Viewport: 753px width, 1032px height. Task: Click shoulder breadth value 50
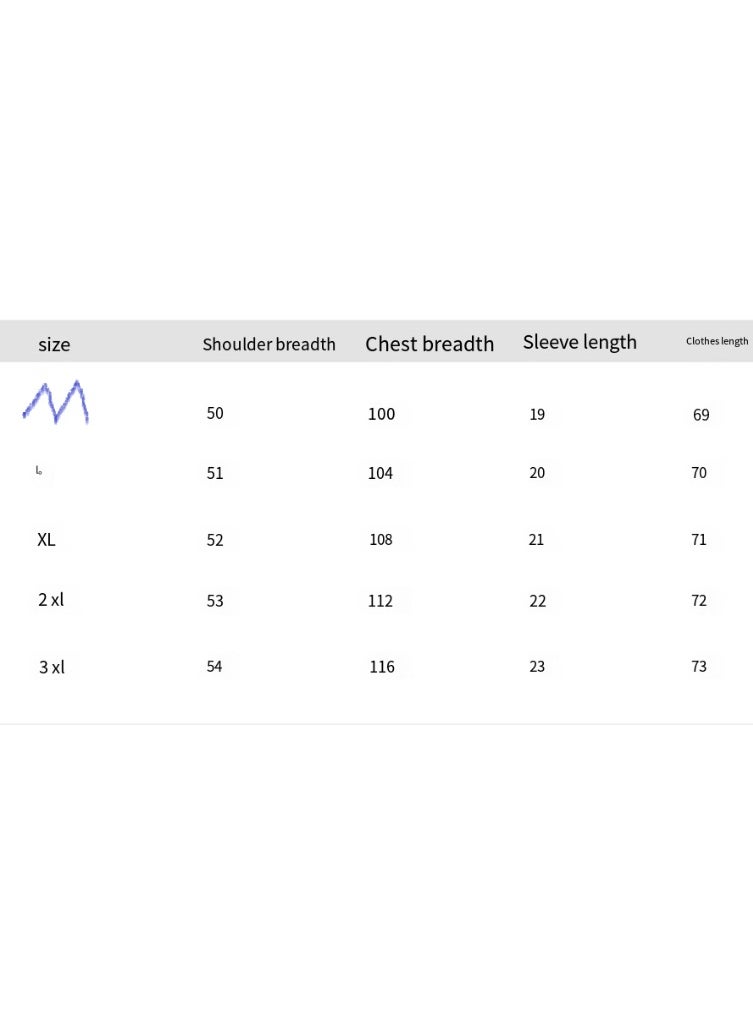215,413
